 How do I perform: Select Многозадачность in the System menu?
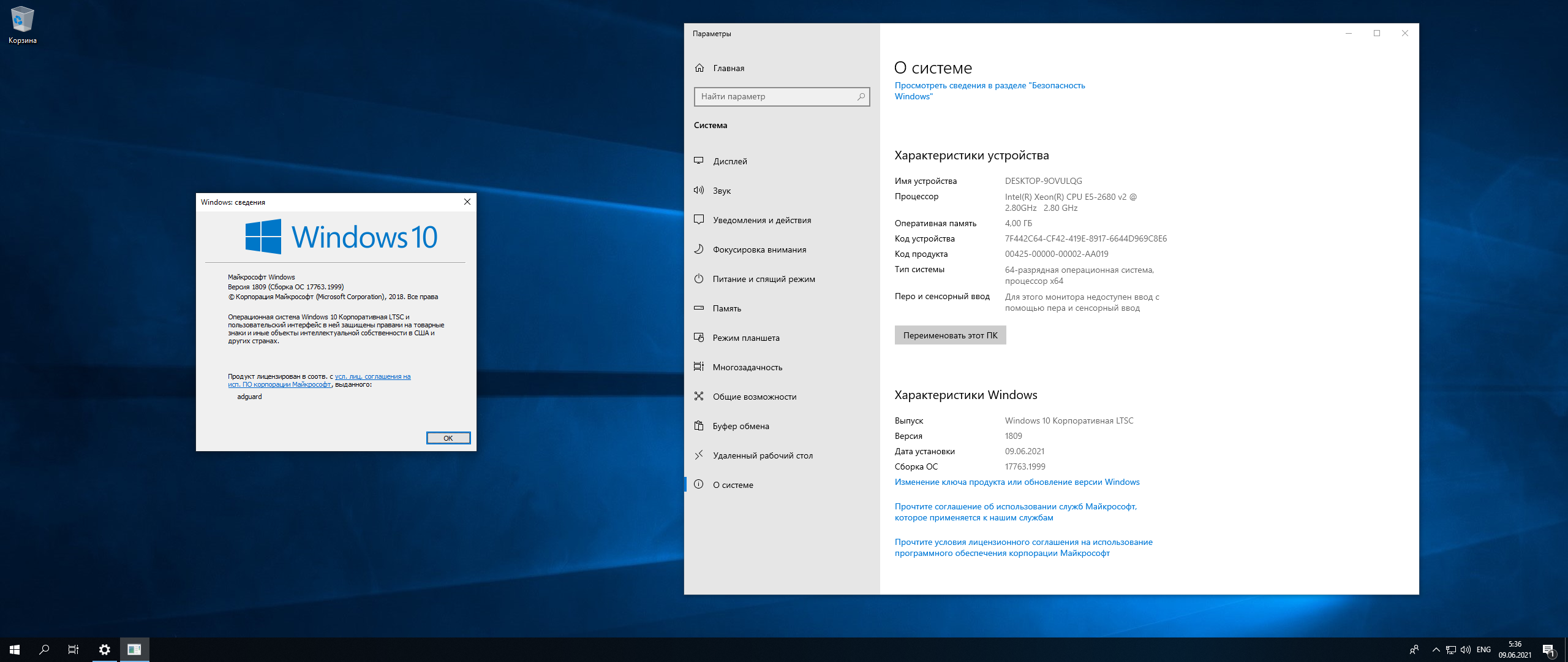click(x=782, y=367)
